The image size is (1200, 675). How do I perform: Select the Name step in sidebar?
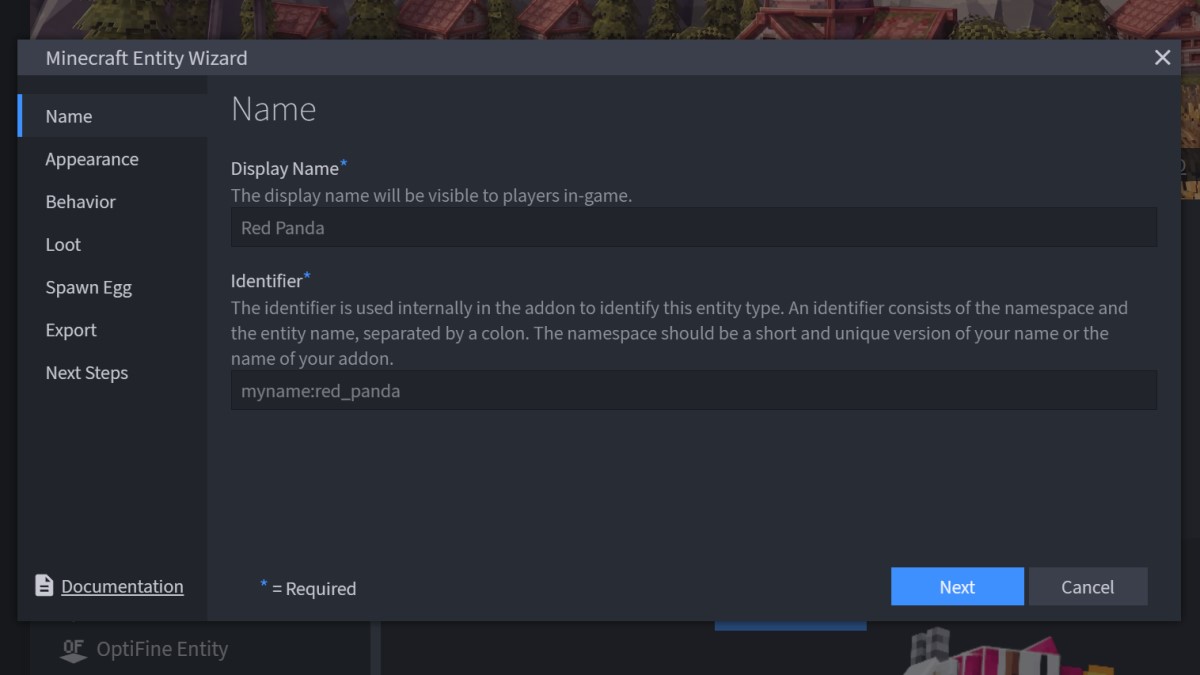(x=69, y=117)
